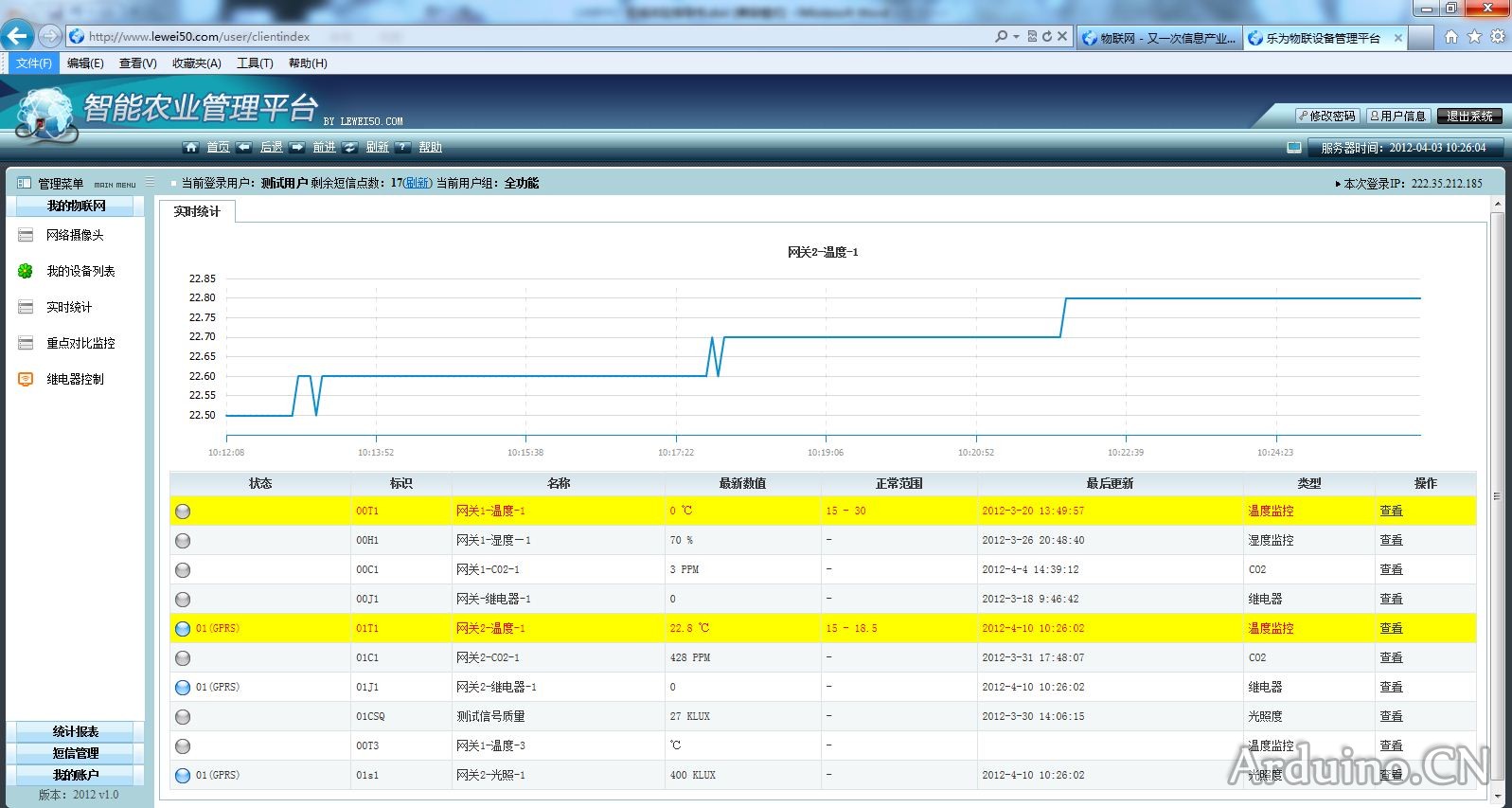This screenshot has width=1512, height=808.
Task: Click the 首页 link in platform navigation
Action: [219, 147]
